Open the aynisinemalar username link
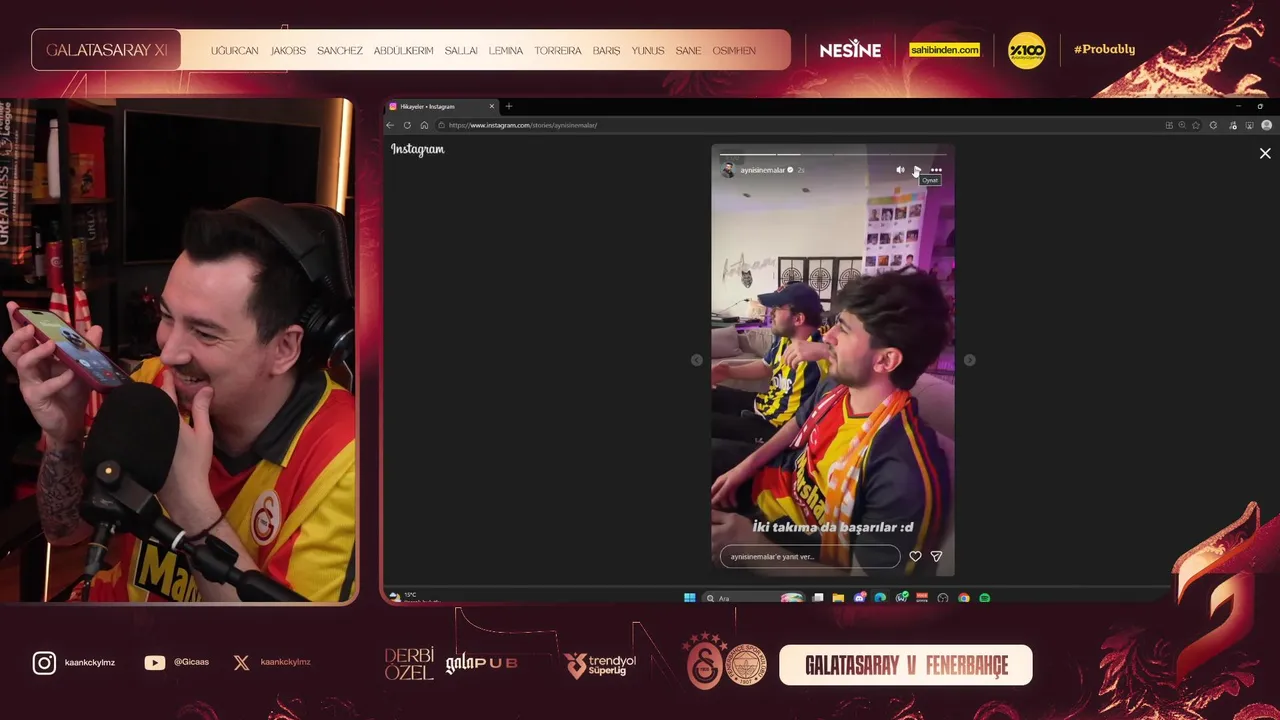 point(763,170)
